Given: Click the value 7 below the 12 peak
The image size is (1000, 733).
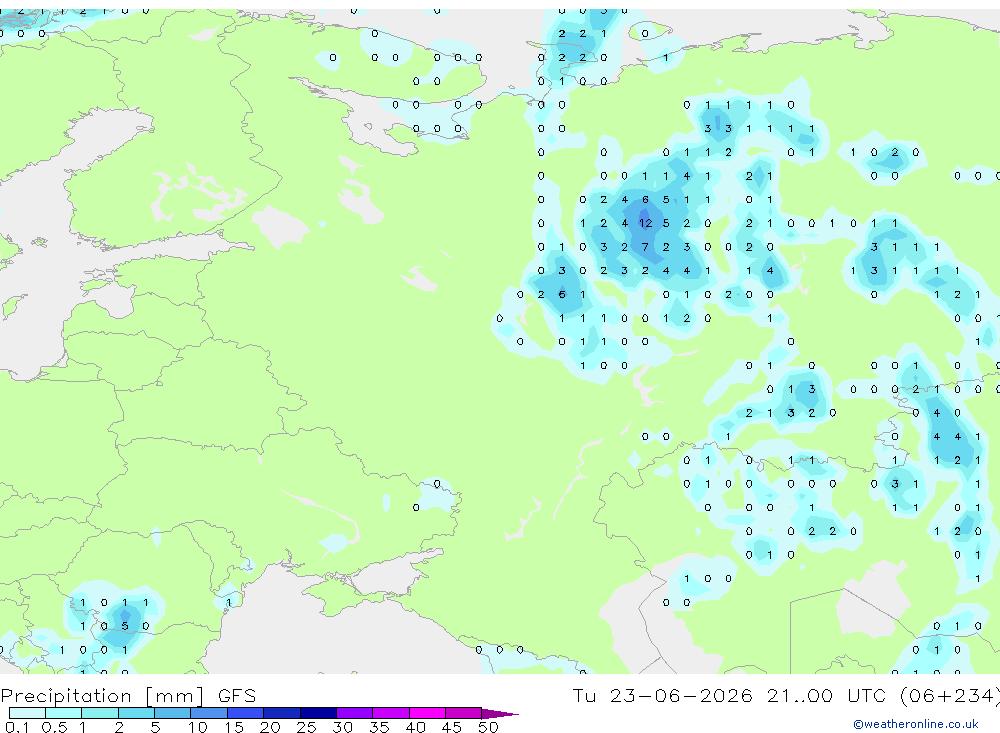Looking at the screenshot, I should coord(645,247).
